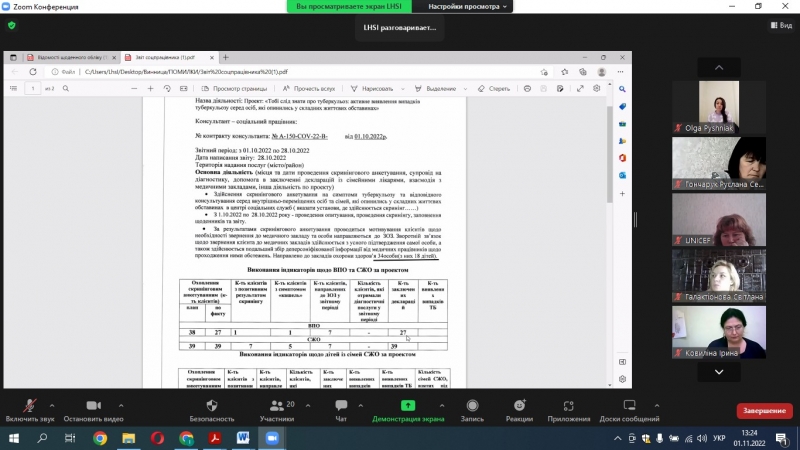800x450 pixels.
Task: Open Microsoft Word from the taskbar
Action: (x=243, y=438)
